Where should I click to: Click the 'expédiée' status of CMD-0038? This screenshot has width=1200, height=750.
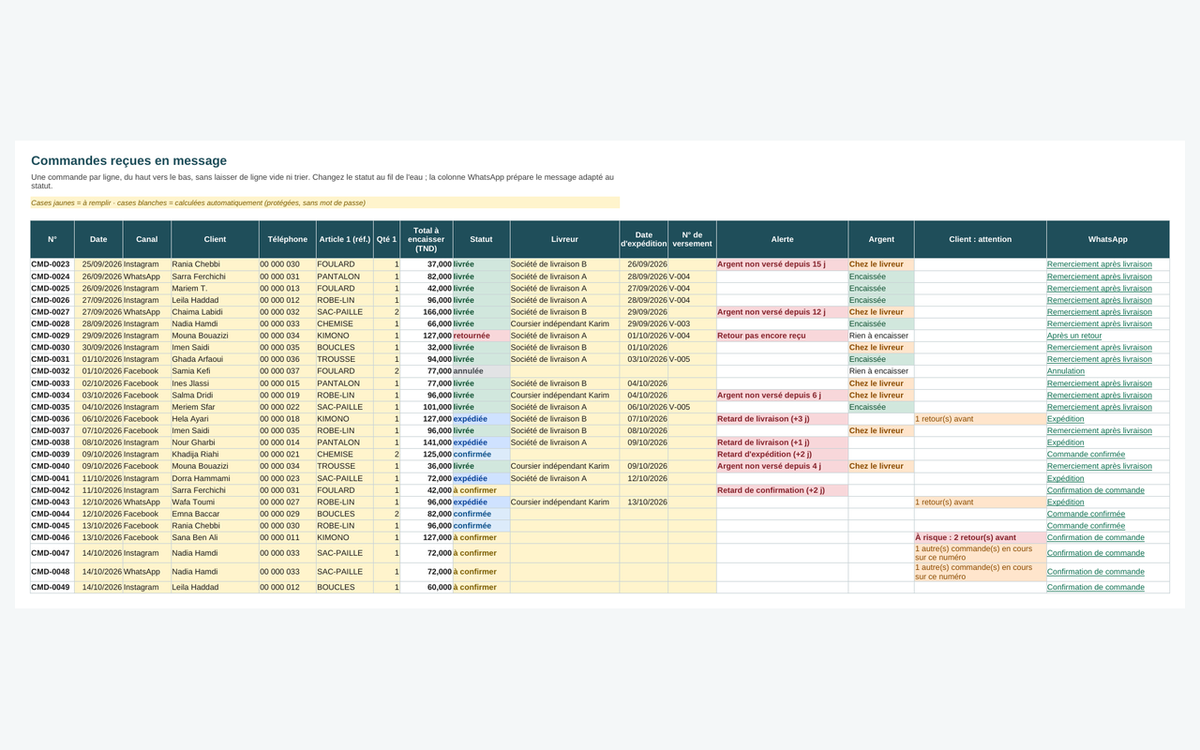(481, 442)
